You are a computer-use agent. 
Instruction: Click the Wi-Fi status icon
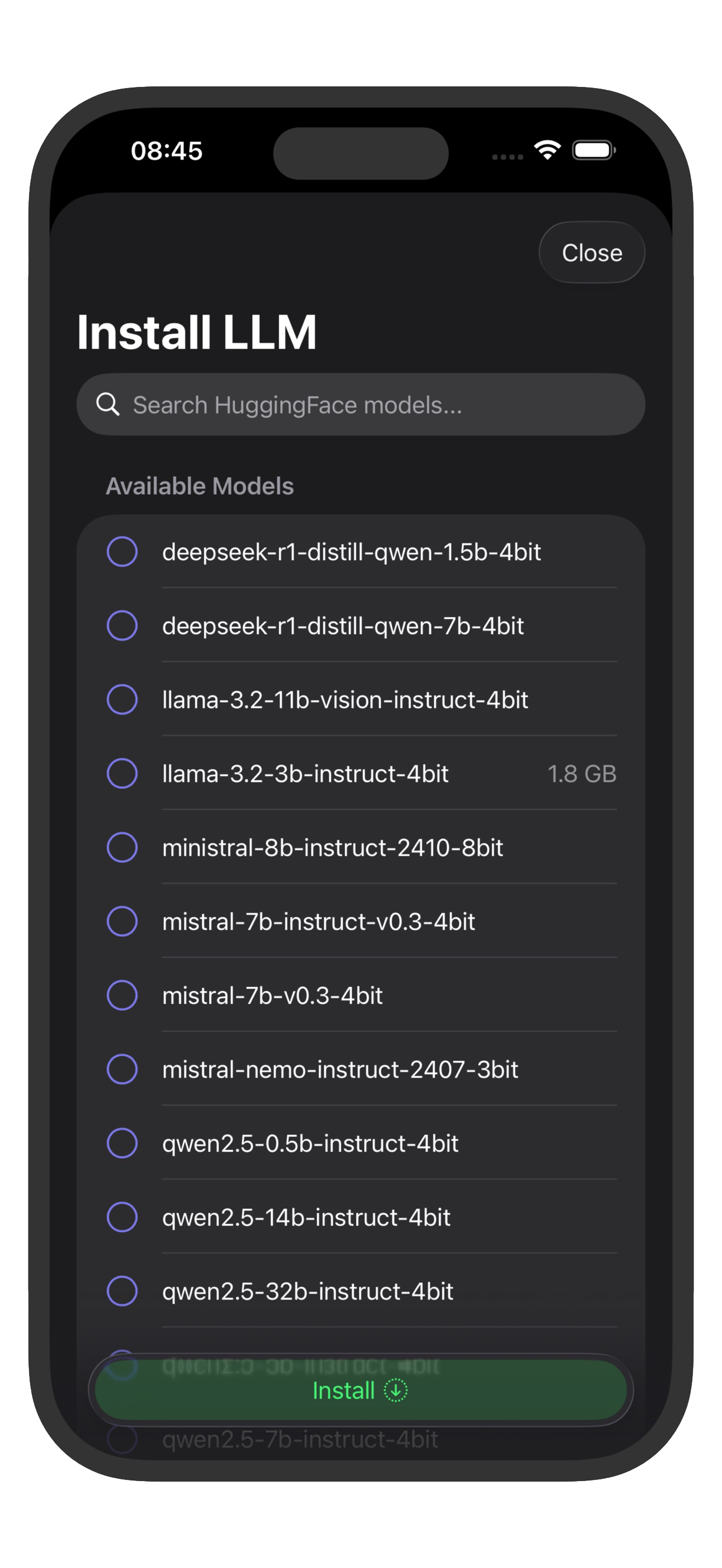coord(546,150)
